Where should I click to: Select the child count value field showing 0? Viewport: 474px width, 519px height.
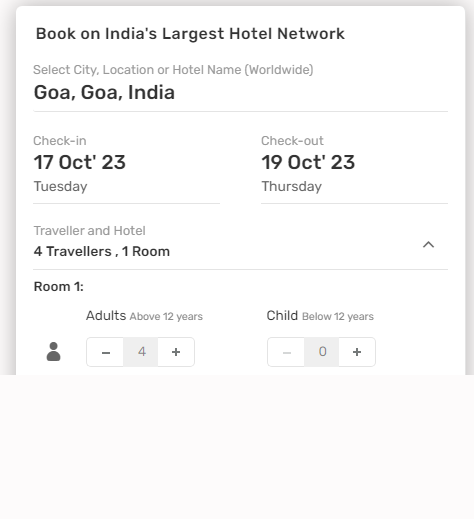[x=322, y=352]
